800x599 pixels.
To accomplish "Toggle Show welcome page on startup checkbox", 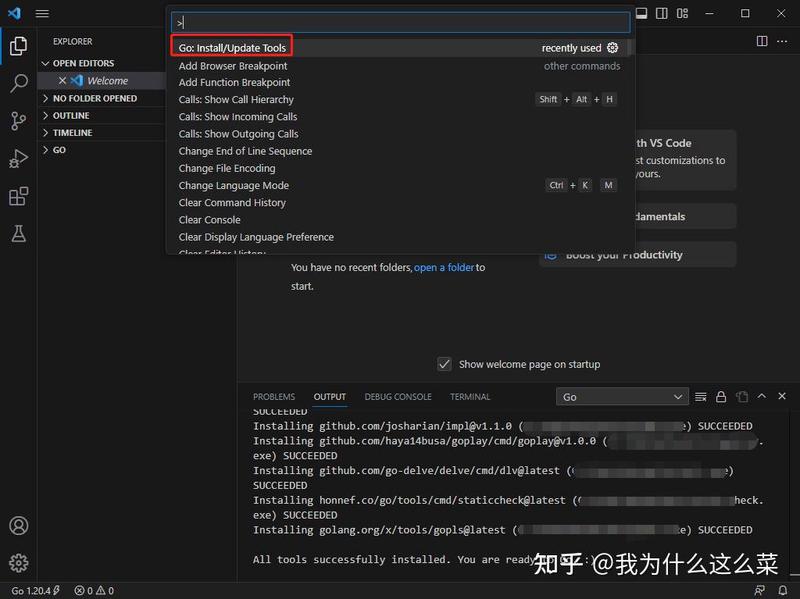I will coord(444,364).
